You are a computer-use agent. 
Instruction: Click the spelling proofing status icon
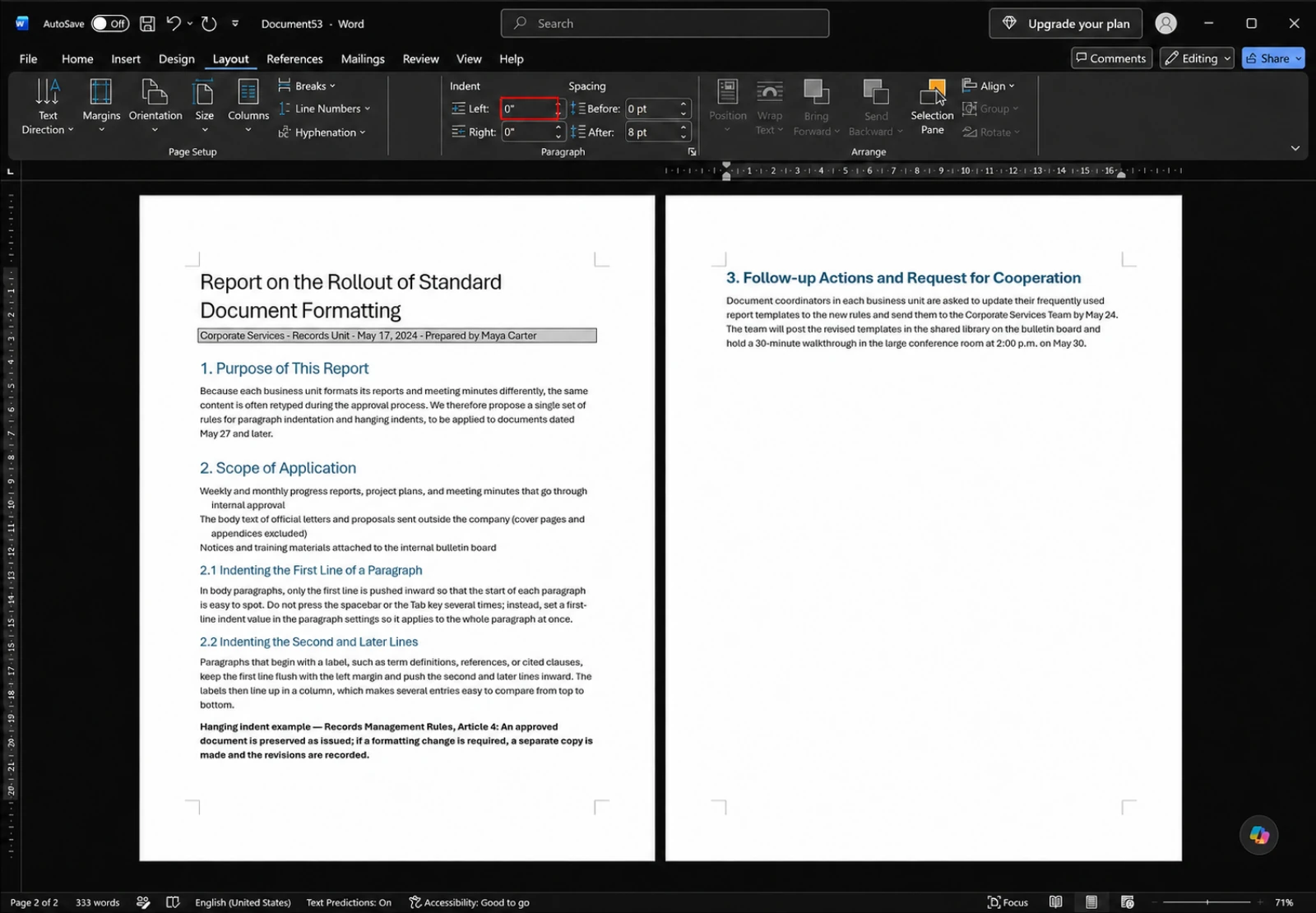(x=143, y=902)
